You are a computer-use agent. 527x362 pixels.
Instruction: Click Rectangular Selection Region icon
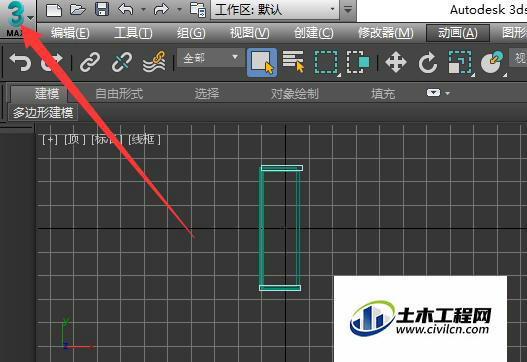(327, 63)
